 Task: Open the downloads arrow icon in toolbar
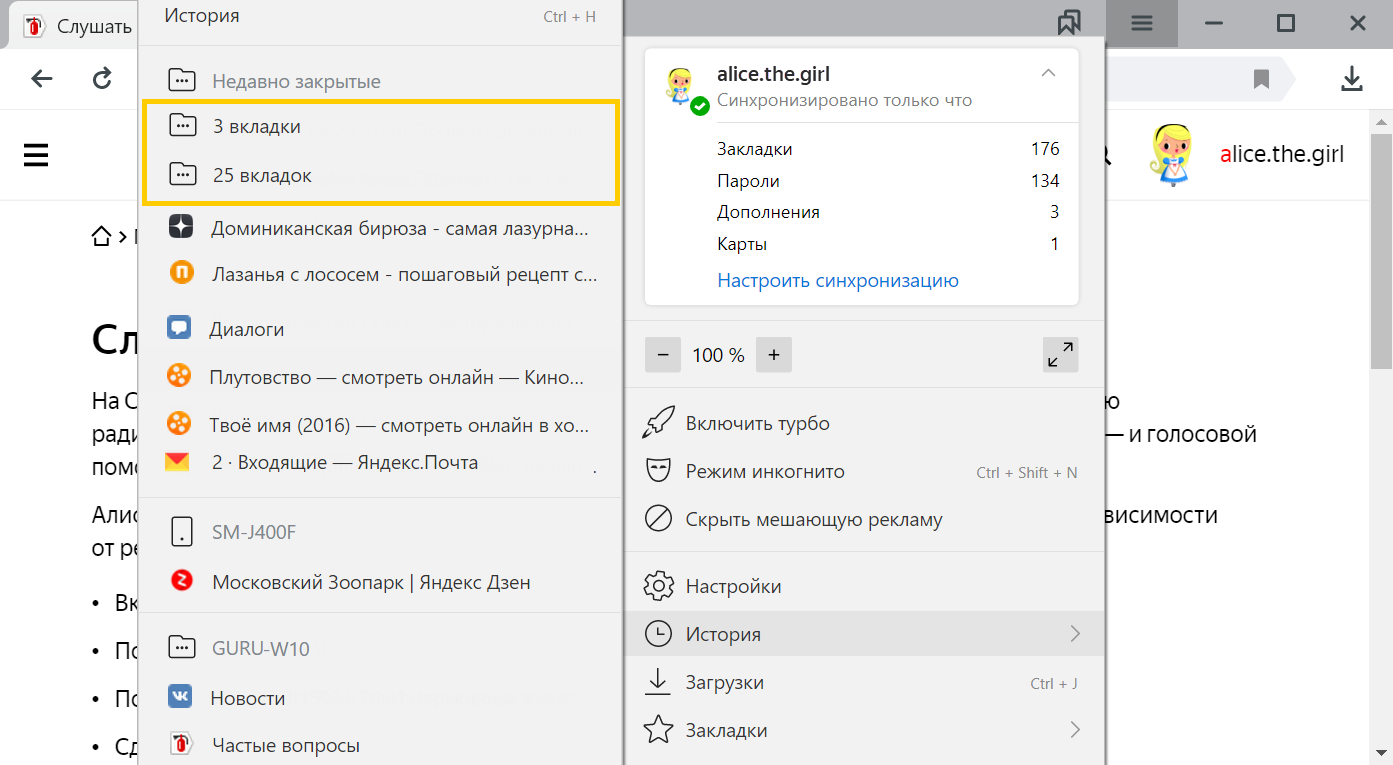point(1352,79)
